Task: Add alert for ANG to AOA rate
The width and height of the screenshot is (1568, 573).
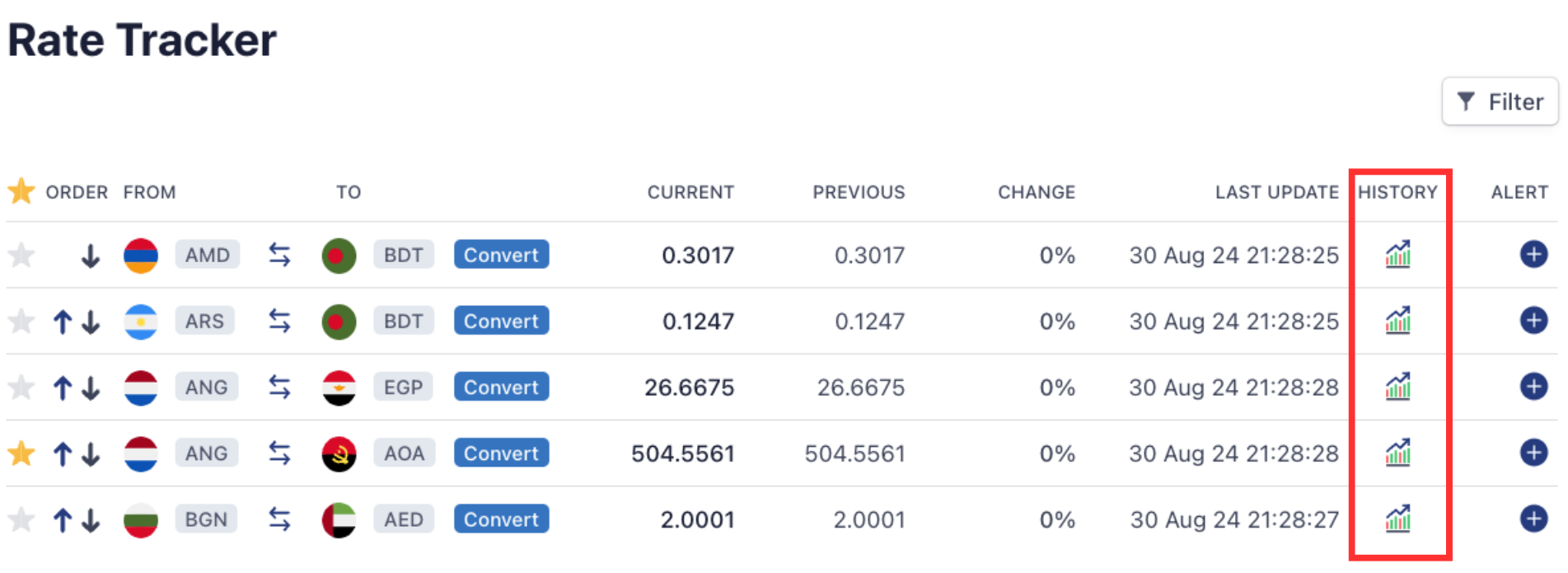Action: point(1533,453)
